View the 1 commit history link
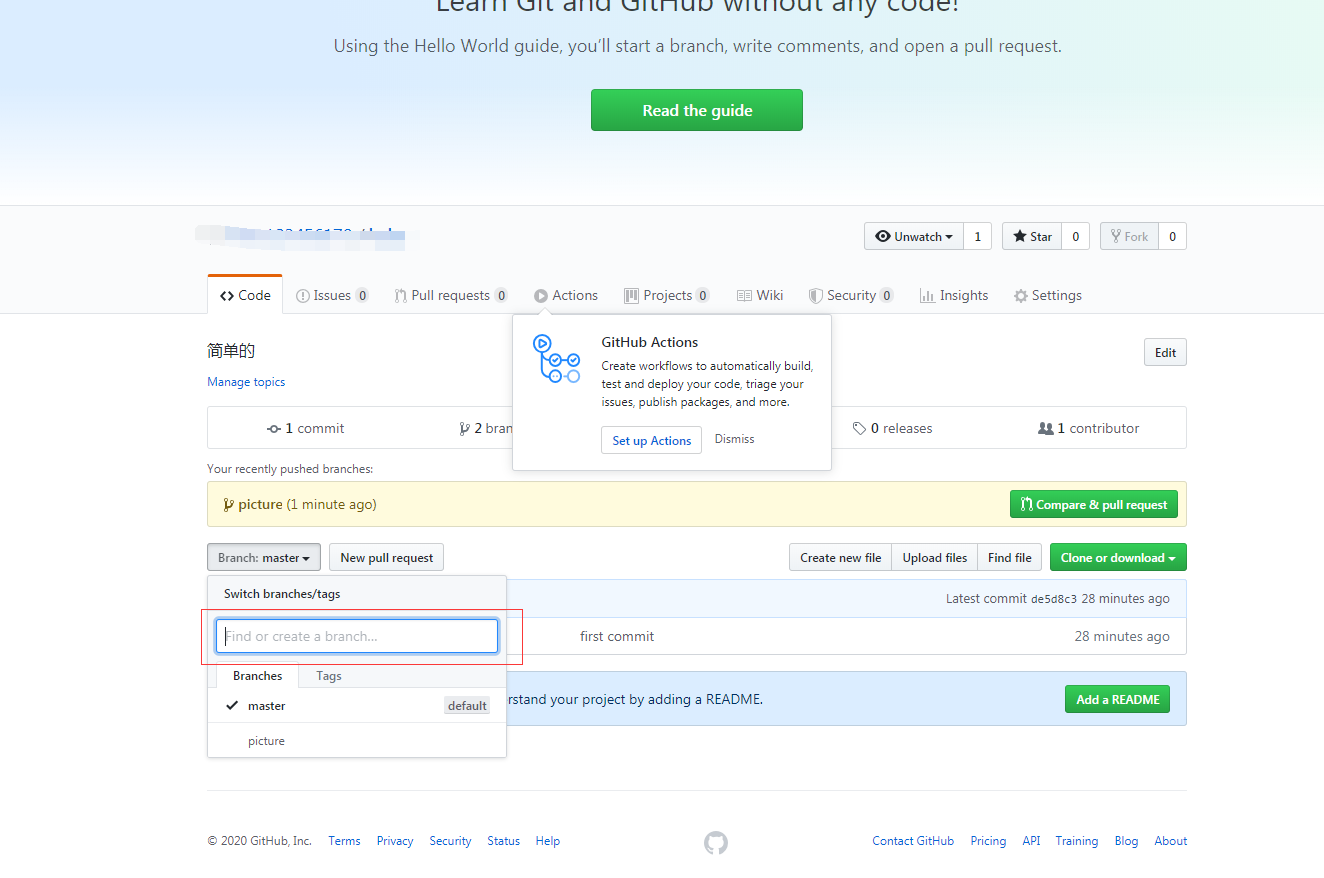The image size is (1324, 878). coord(306,428)
